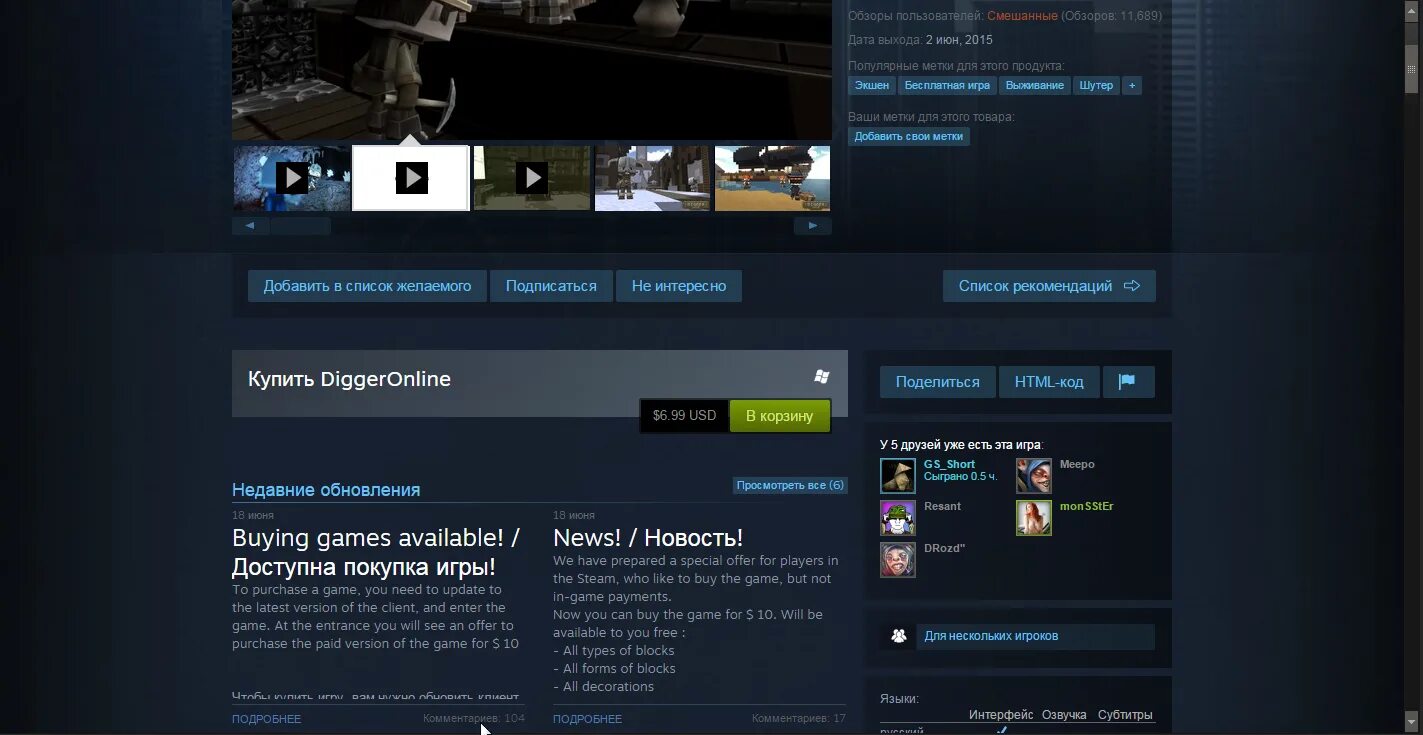Open DRozd" friend avatar
This screenshot has width=1423, height=735.
(x=898, y=560)
